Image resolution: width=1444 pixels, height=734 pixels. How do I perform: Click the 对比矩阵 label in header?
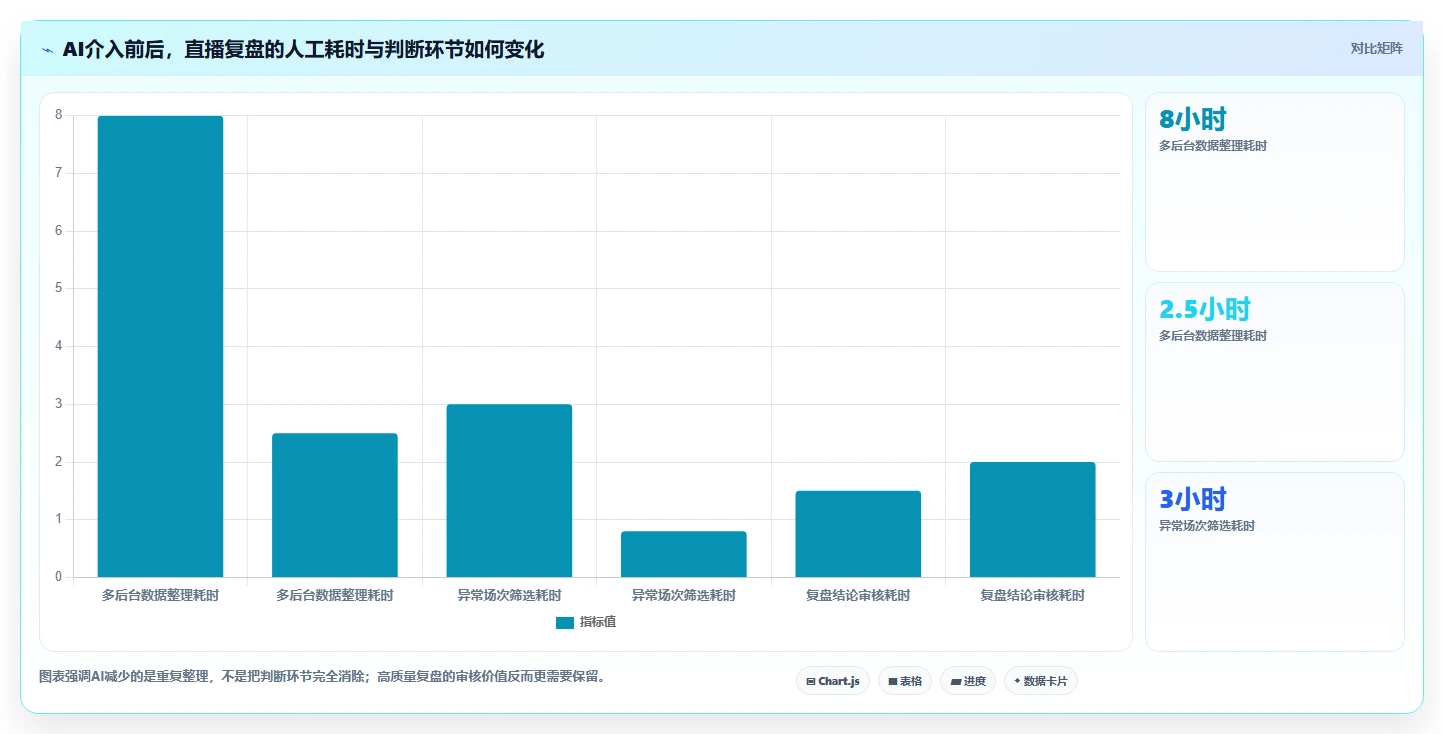tap(1377, 49)
